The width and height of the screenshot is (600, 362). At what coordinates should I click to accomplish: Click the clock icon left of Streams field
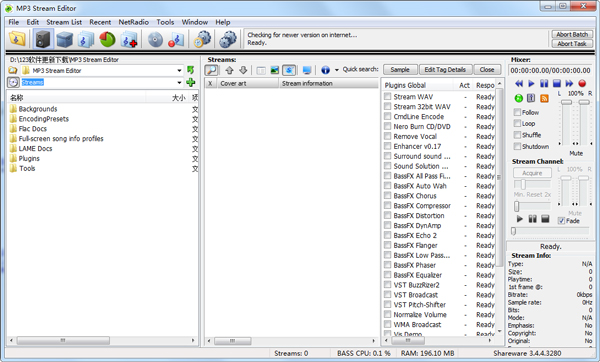click(x=13, y=82)
